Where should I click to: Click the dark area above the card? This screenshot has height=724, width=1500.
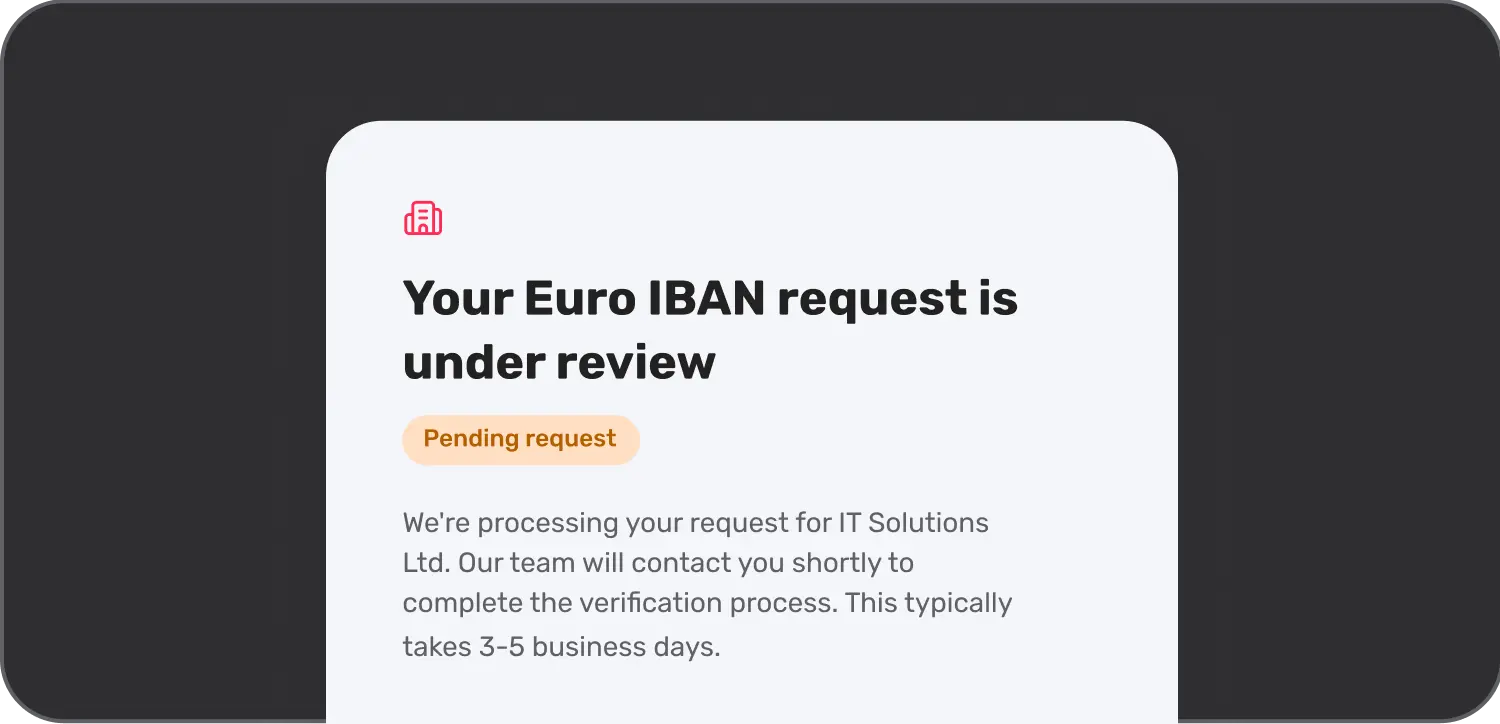coord(750,60)
